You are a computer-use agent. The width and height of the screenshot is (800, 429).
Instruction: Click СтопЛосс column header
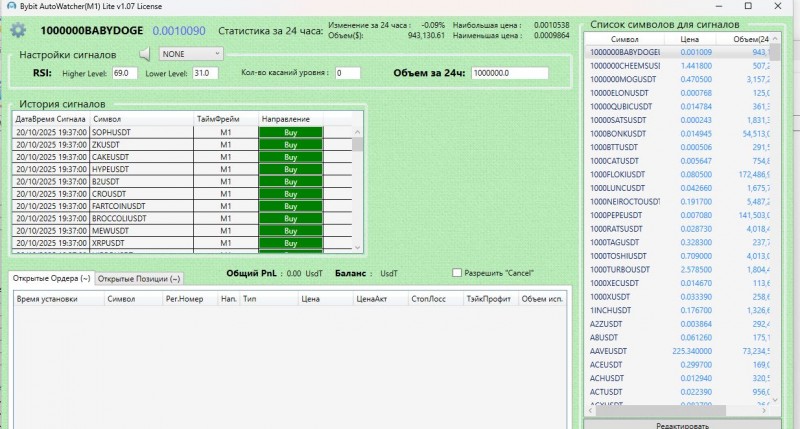click(x=435, y=299)
